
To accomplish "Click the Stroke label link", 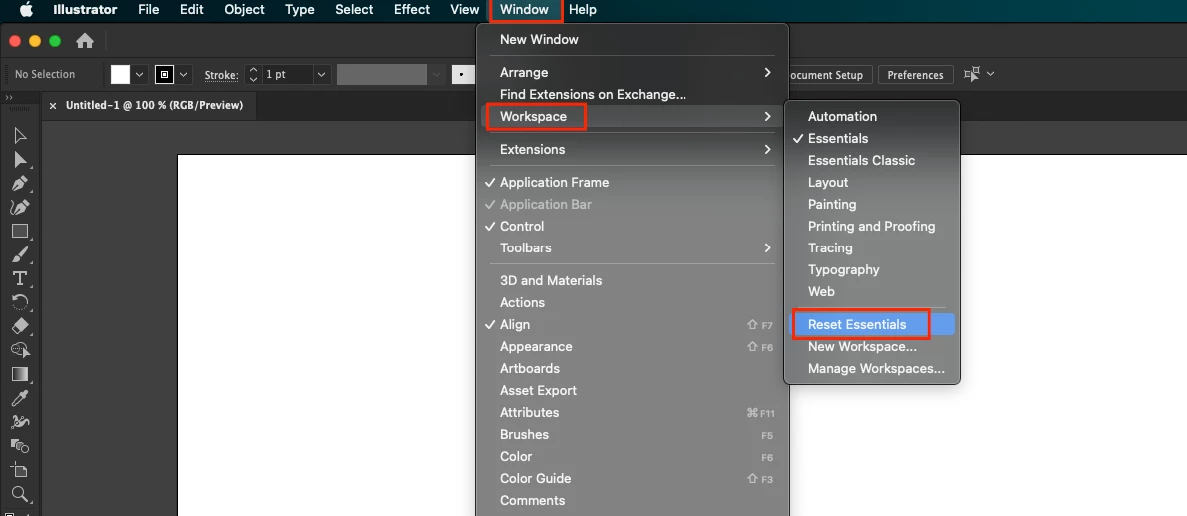I will [x=222, y=75].
